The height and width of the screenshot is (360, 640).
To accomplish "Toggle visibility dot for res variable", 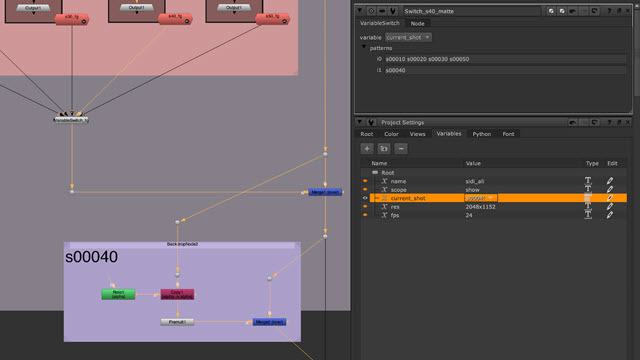I will (365, 207).
